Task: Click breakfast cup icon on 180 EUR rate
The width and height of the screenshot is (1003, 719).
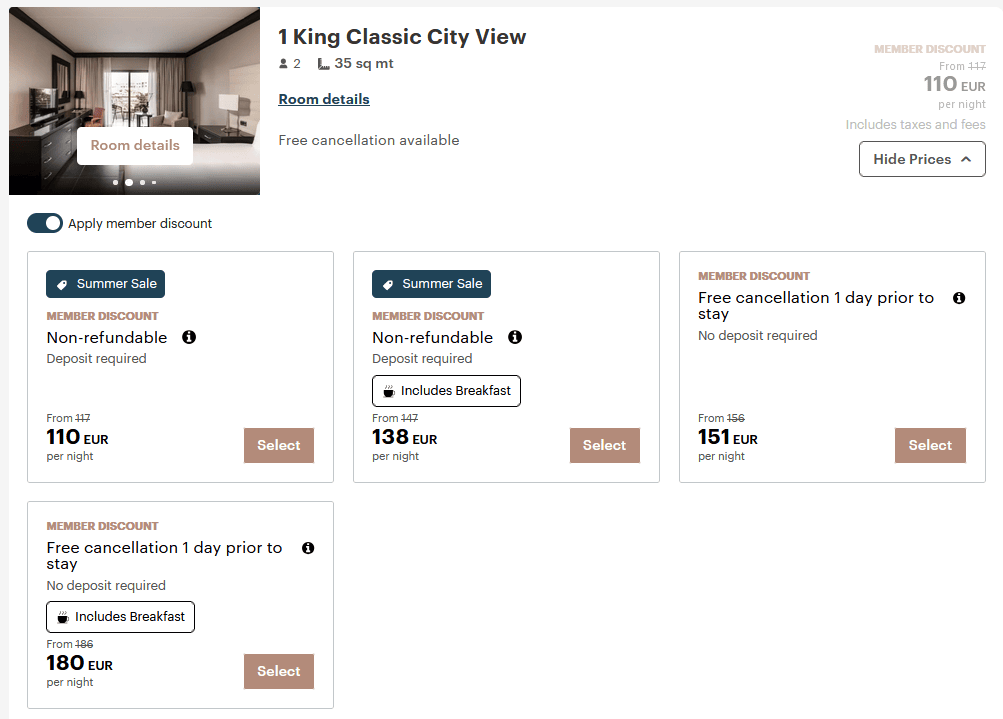Action: coord(63,617)
